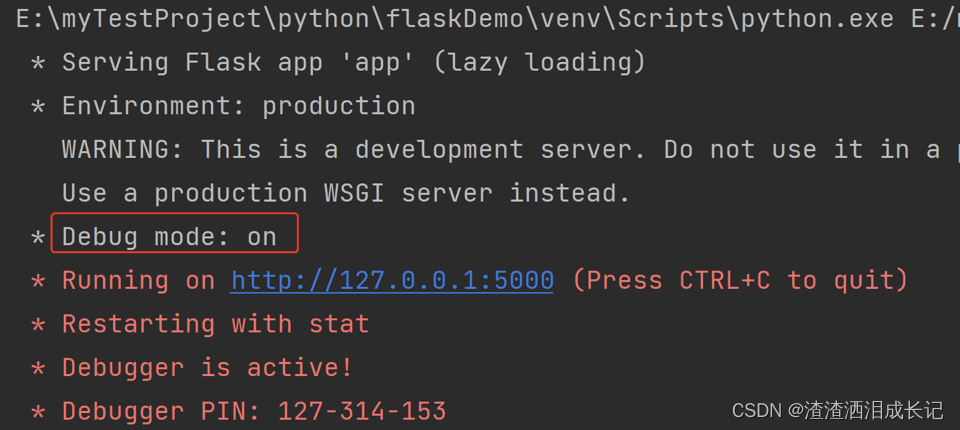Click 'Use a production WSGI server instead'

[x=346, y=194]
